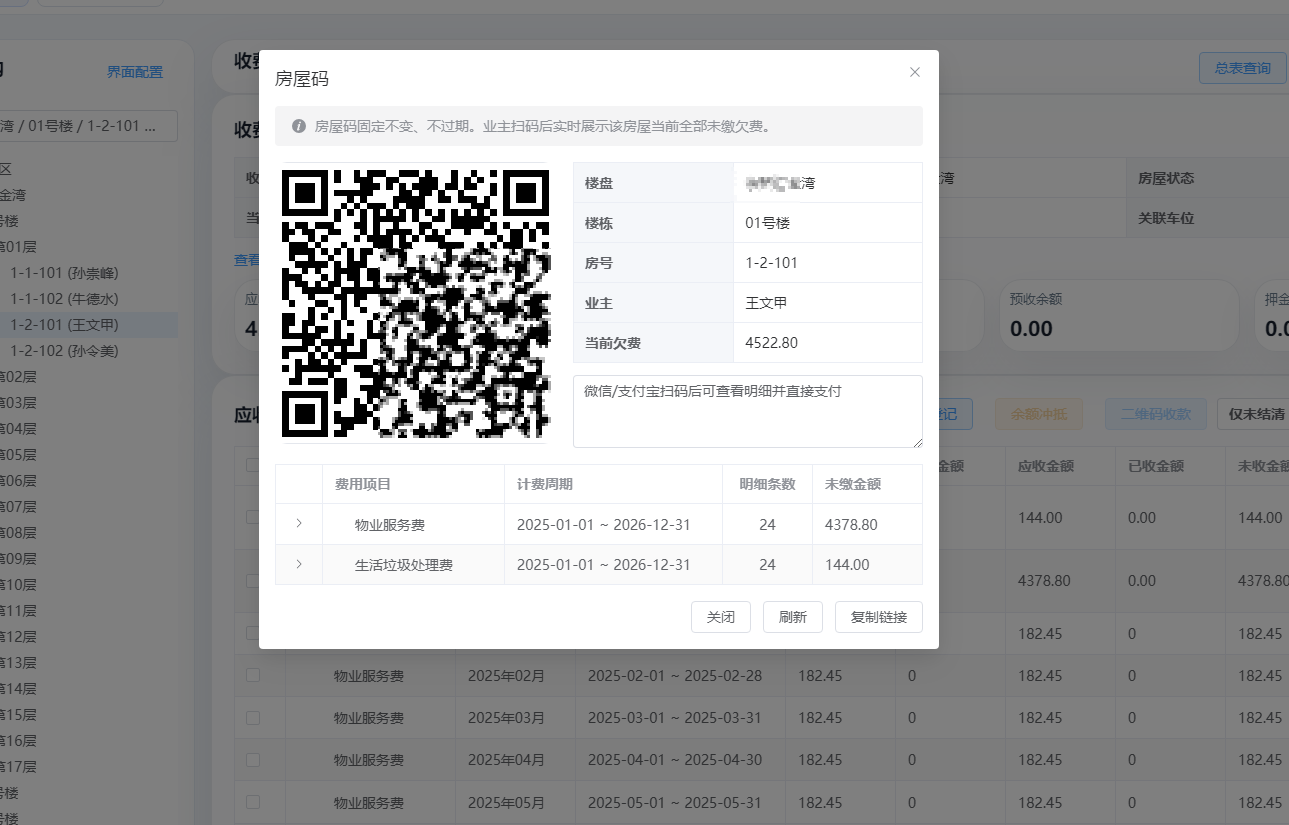This screenshot has width=1289, height=825.
Task: Click the 144.00 unpaid amount in the dialog
Action: 847,565
